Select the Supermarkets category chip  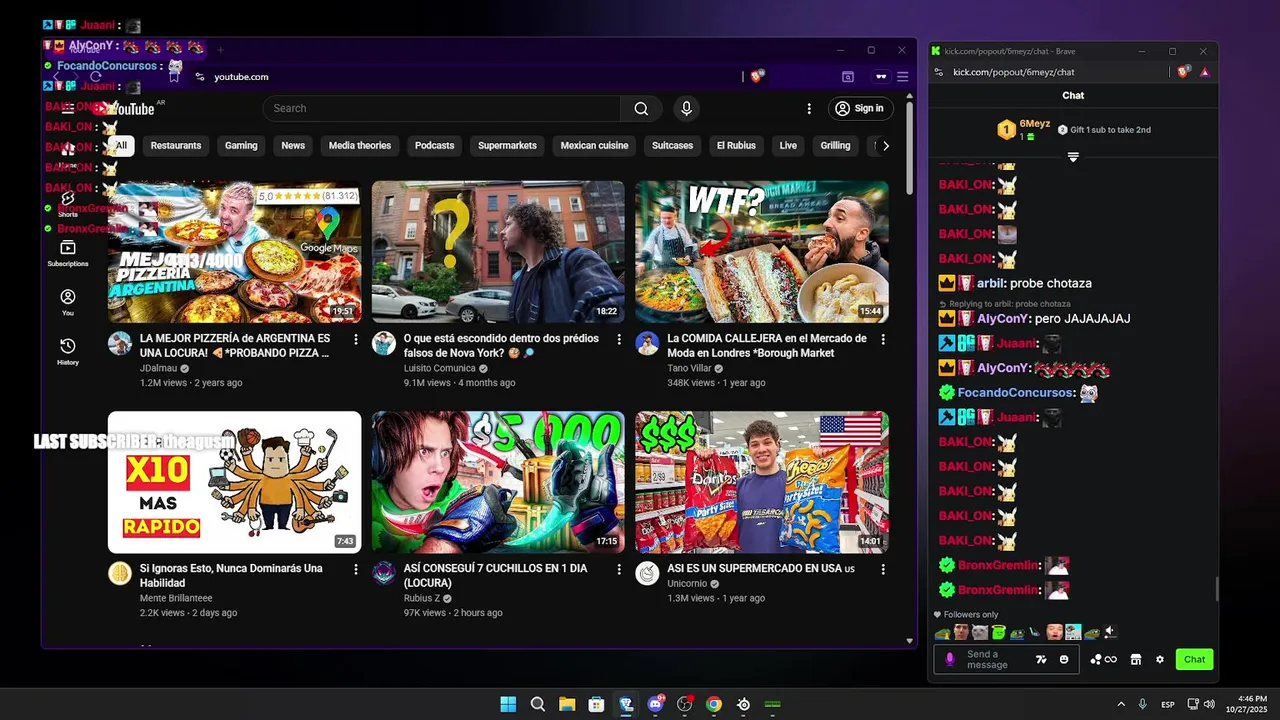[507, 145]
